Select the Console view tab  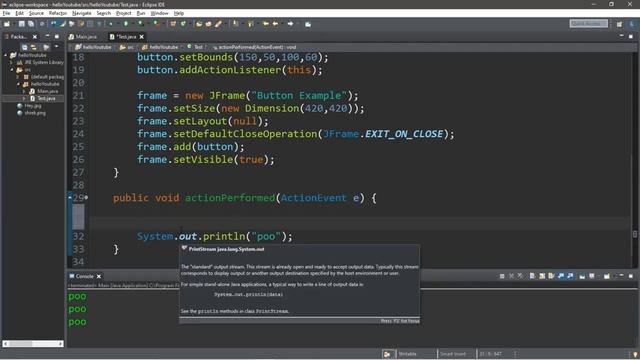tap(84, 276)
